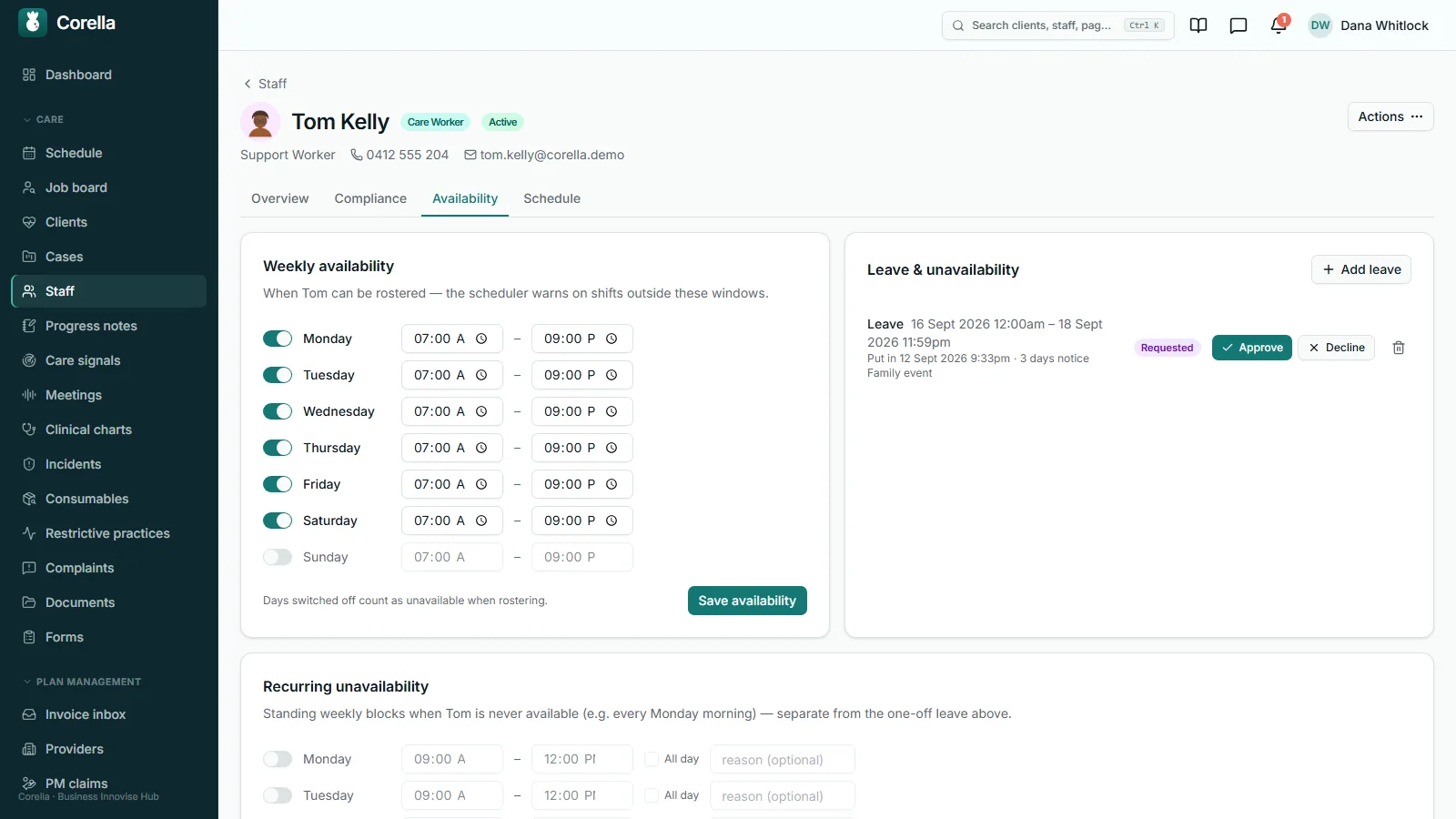Switch to the Overview tab
This screenshot has height=819, width=1456.
pyautogui.click(x=280, y=198)
